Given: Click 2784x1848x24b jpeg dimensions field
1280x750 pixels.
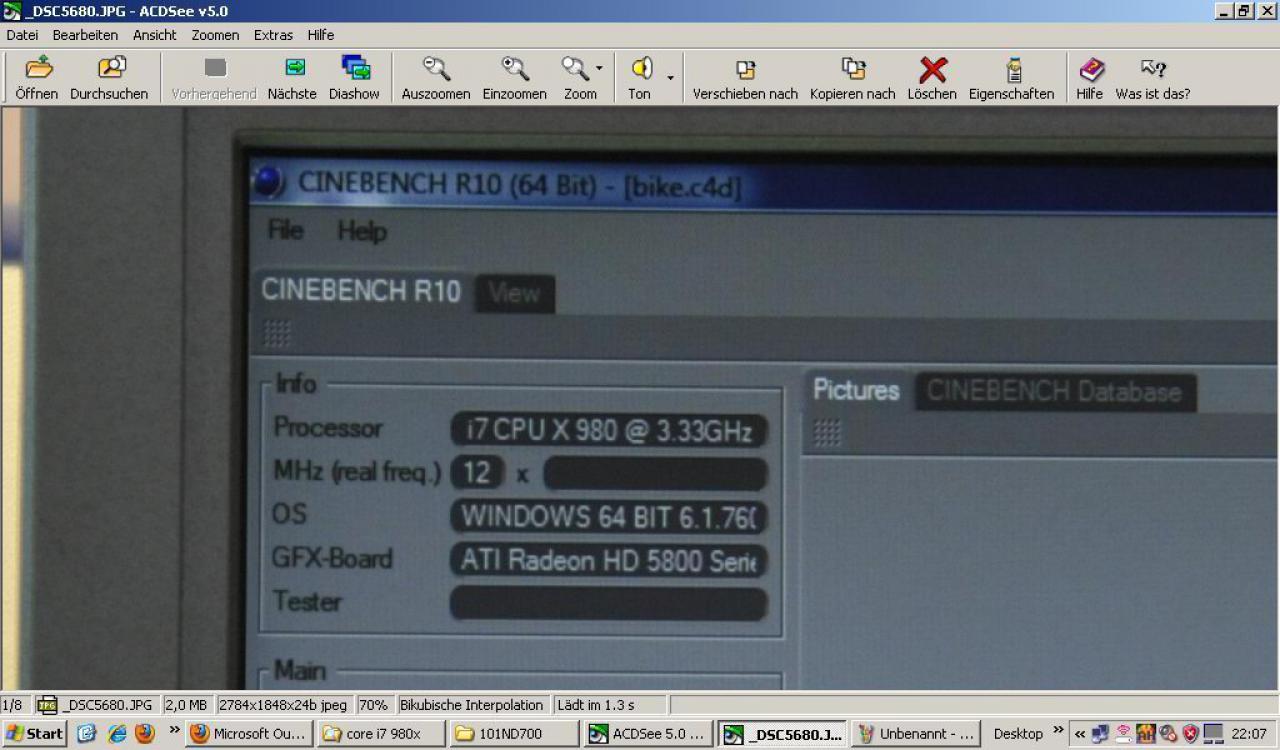Looking at the screenshot, I should tap(283, 705).
